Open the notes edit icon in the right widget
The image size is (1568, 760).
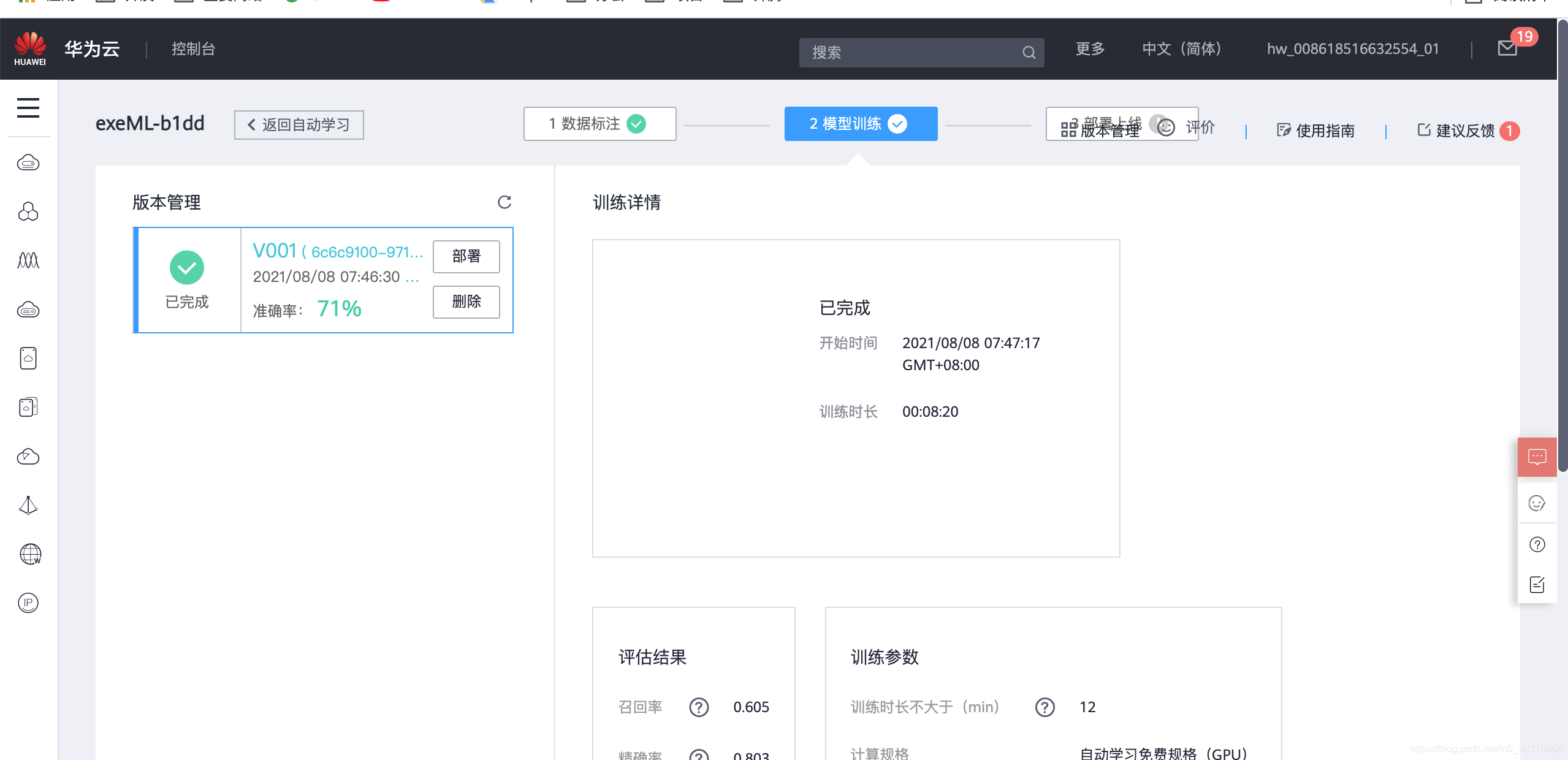(x=1537, y=585)
